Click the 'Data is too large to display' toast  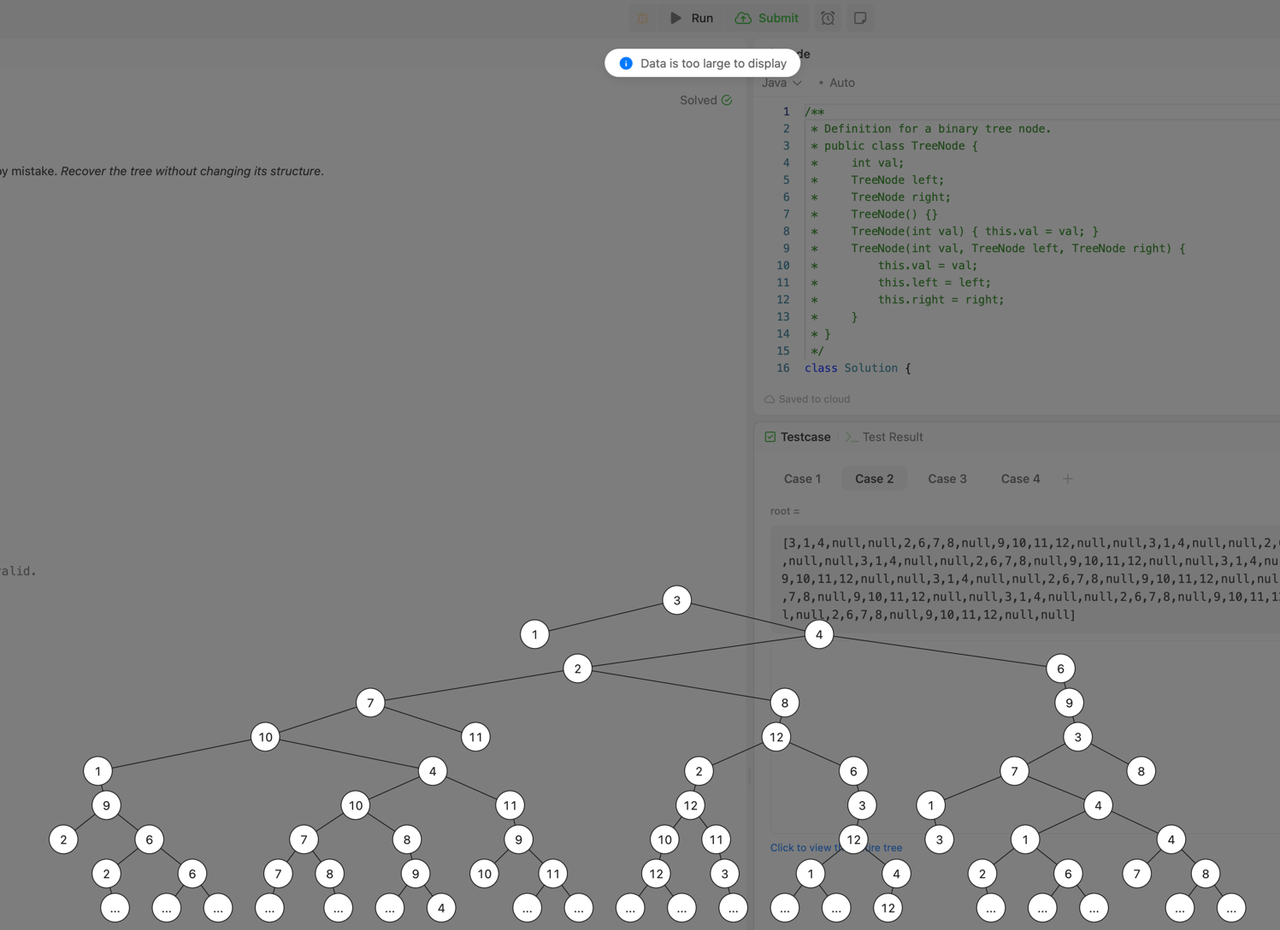click(703, 63)
